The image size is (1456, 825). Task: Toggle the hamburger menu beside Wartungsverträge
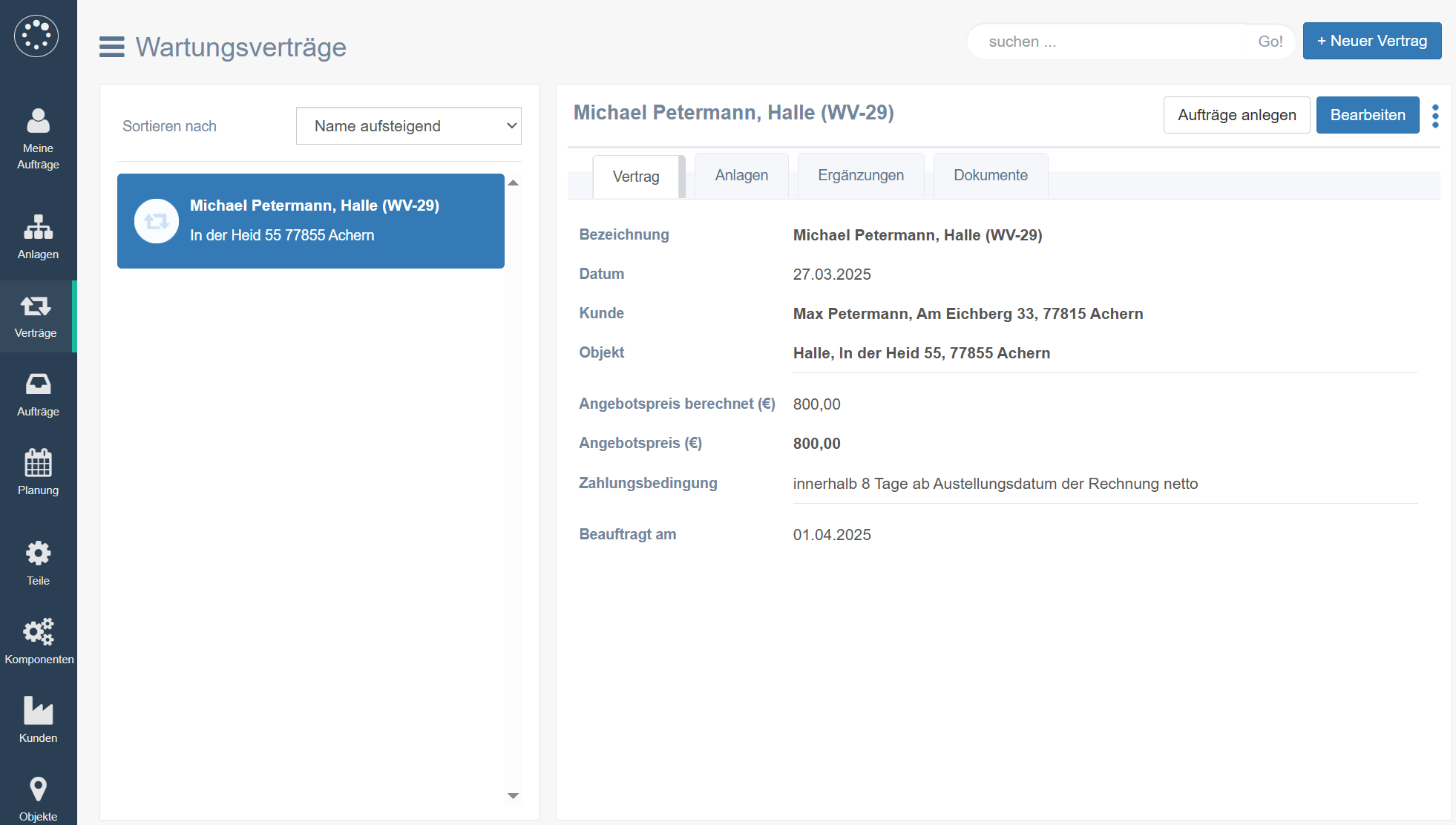(x=112, y=47)
